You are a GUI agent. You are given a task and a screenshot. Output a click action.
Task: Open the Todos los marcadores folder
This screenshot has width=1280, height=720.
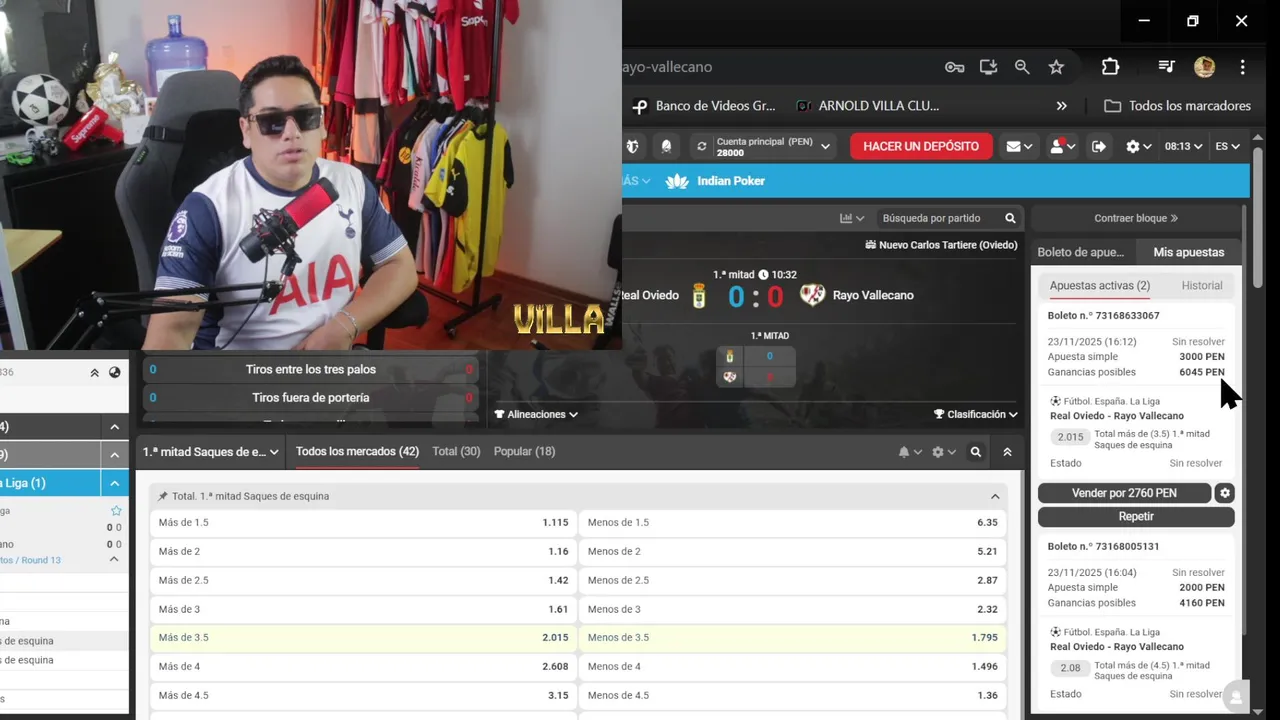[1177, 106]
